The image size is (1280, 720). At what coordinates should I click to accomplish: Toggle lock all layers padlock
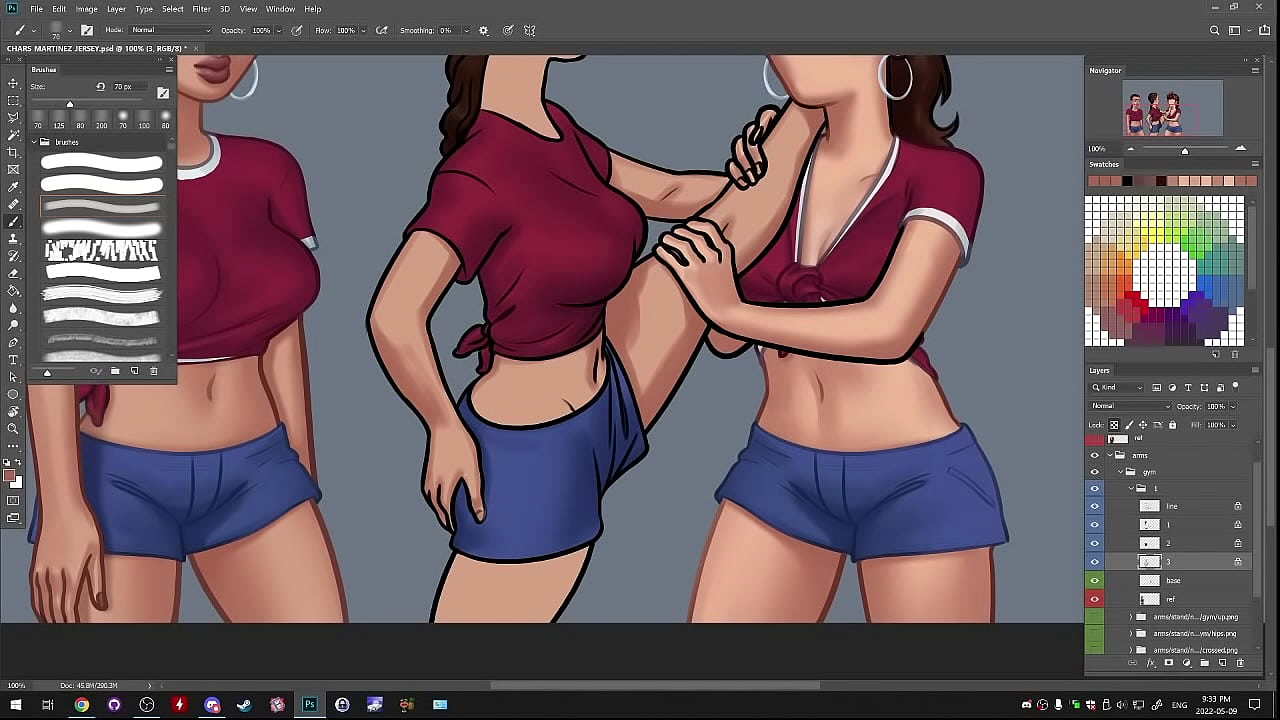(1172, 425)
